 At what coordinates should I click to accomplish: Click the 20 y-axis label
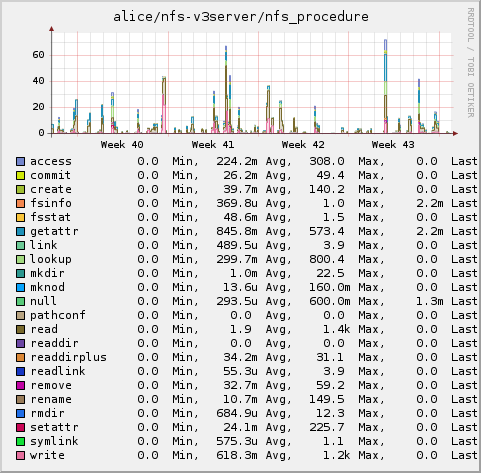pos(38,107)
